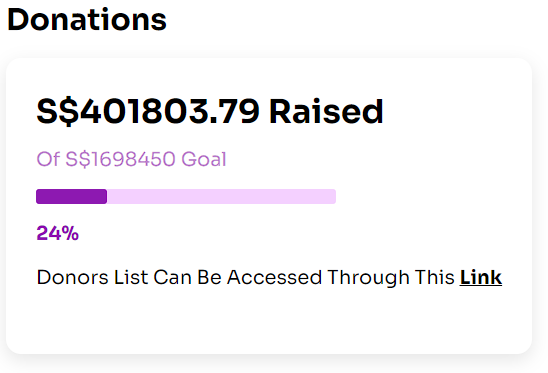Click the word Donors in the sentence
This screenshot has height=373, width=548.
click(x=73, y=278)
